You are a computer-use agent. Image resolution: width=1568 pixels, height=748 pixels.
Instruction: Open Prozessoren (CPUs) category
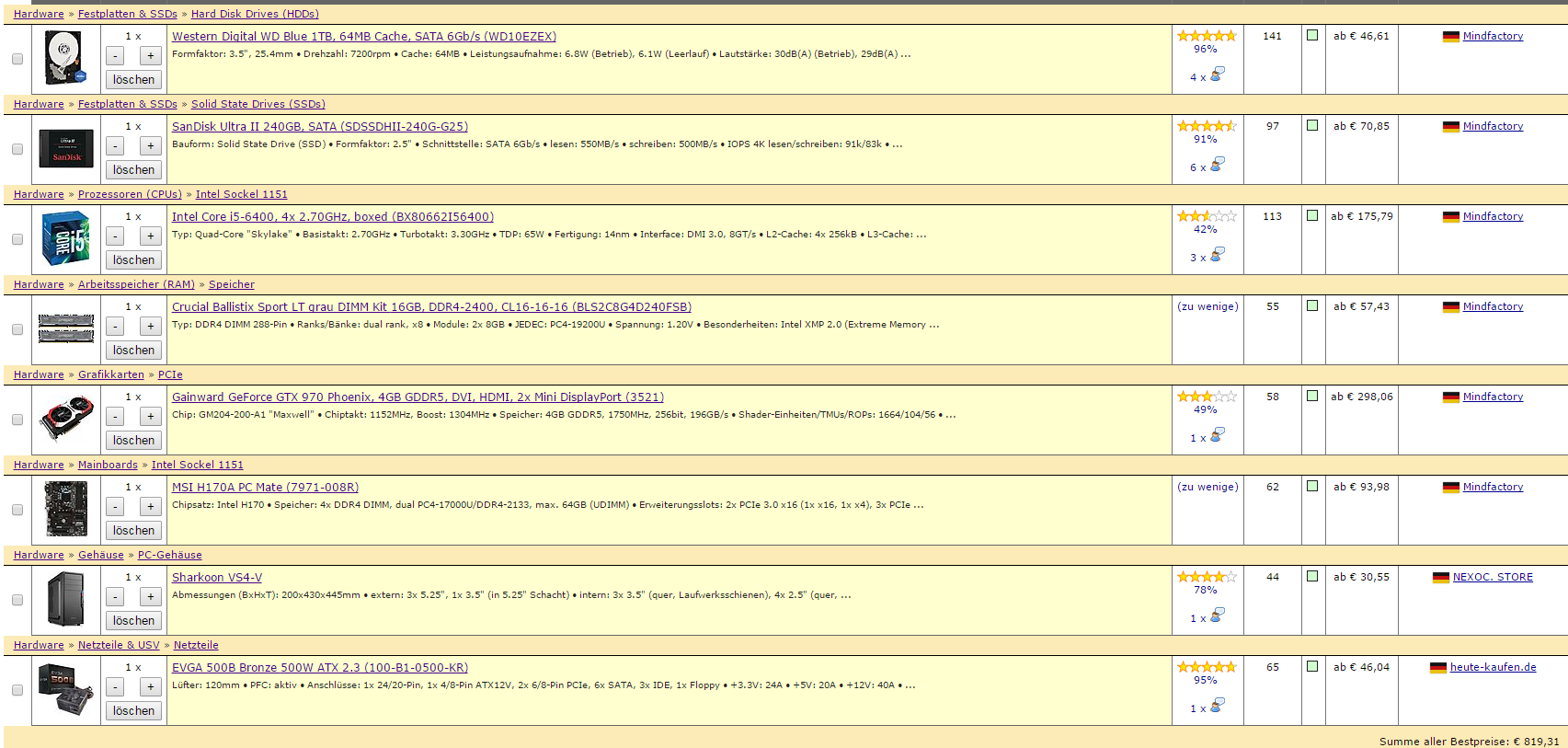point(130,194)
